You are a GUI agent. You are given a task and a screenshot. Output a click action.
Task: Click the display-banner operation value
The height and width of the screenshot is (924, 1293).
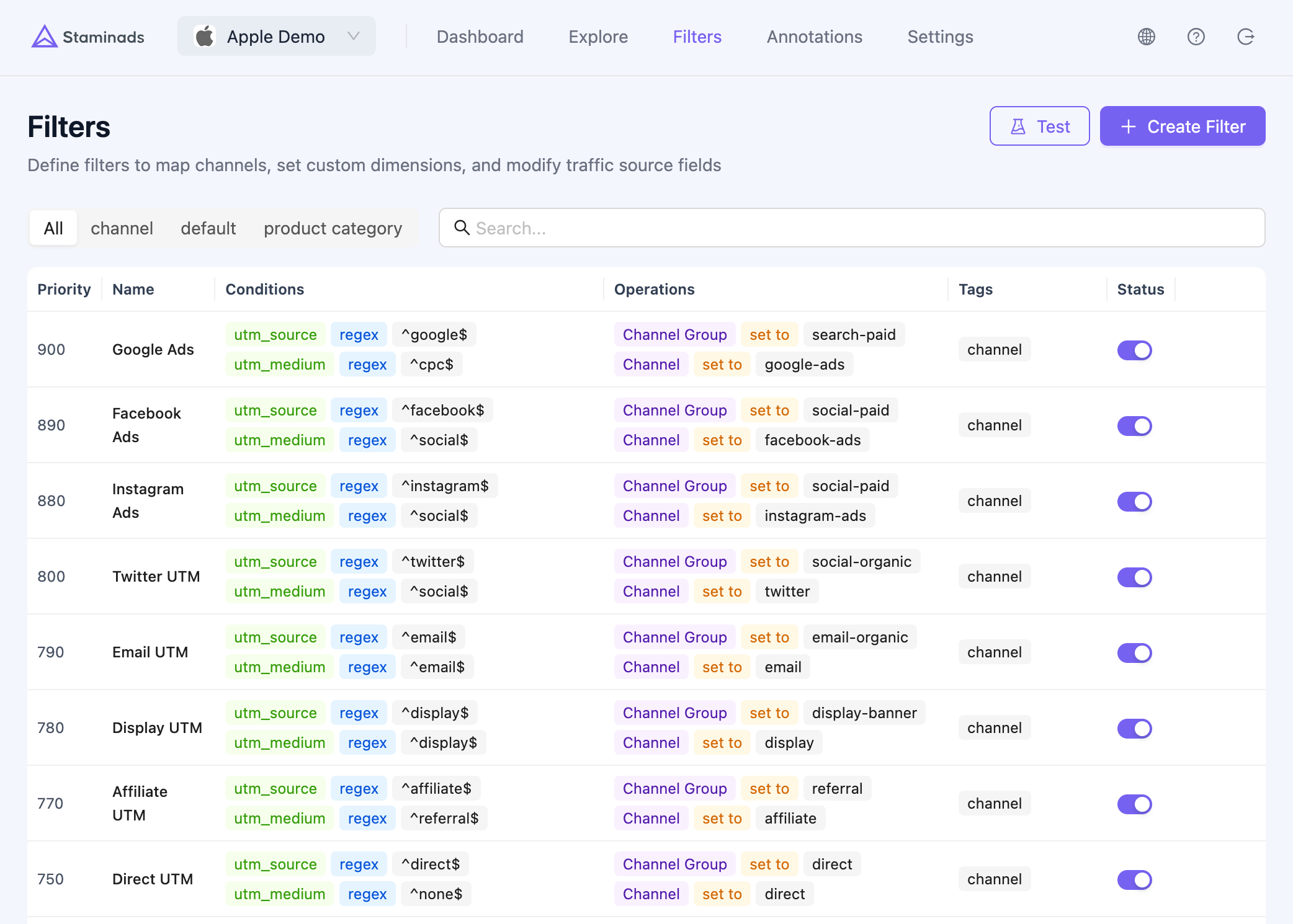(x=864, y=713)
